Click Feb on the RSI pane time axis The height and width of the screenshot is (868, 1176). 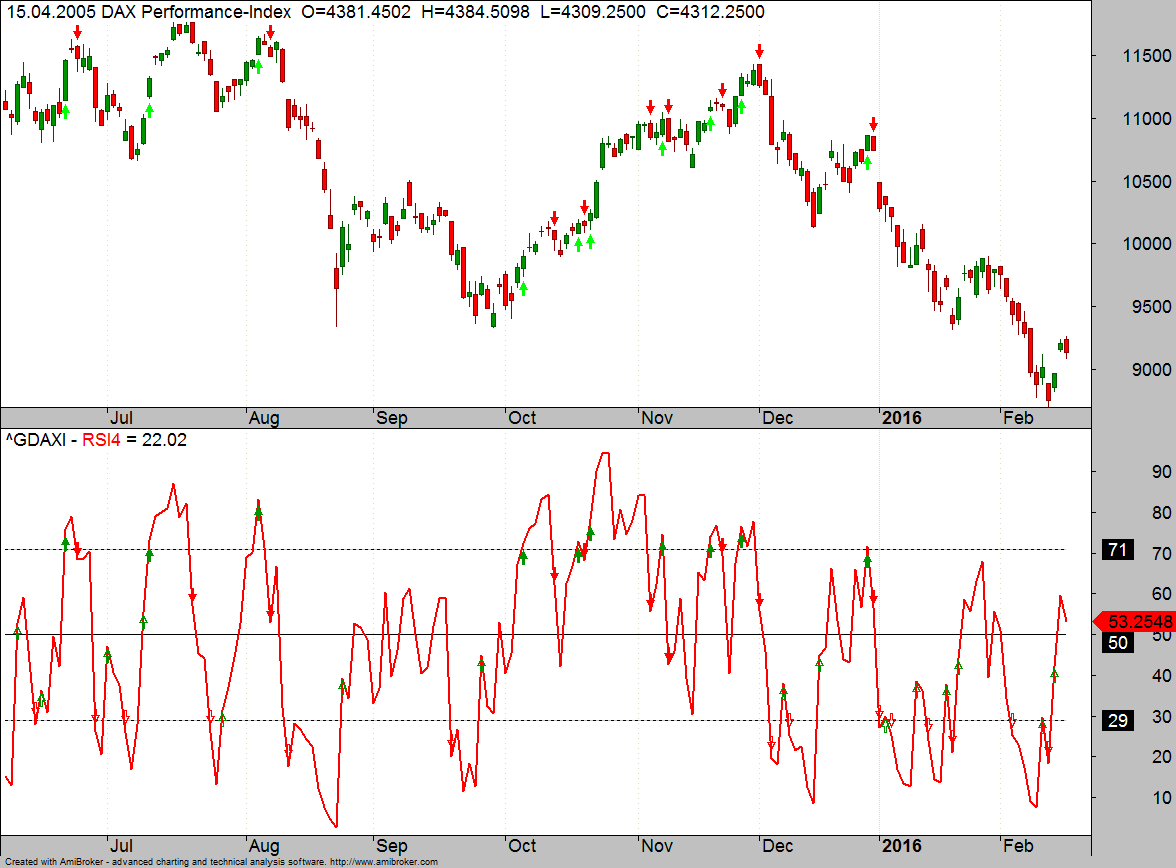[1018, 845]
